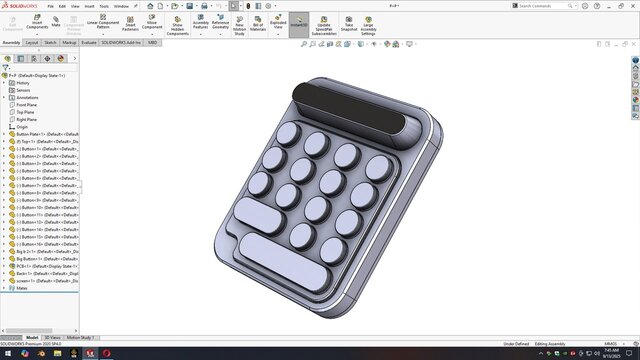Click Zoom to Fit in view toolbar
Image resolution: width=640 pixels, height=360 pixels.
pos(304,44)
